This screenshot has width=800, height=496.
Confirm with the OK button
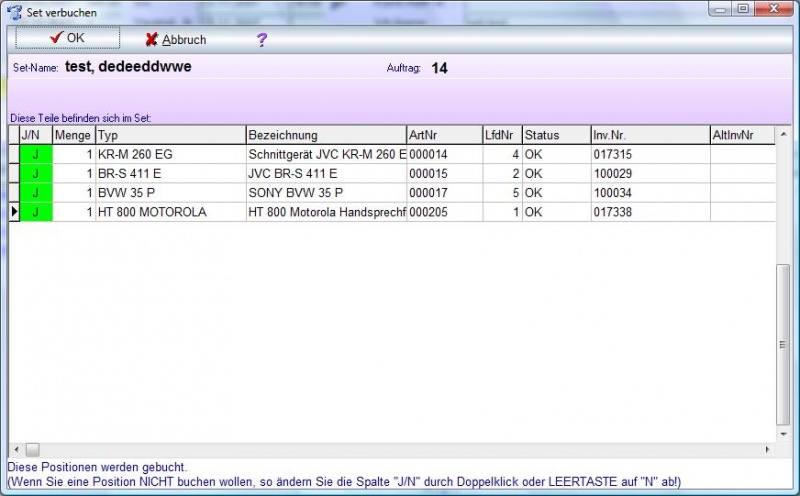[x=68, y=39]
